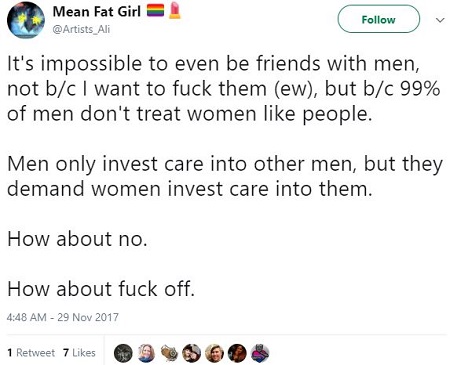450x365 pixels.
Task: Click the rainbow flag emoji beside the name
Action: pos(156,11)
